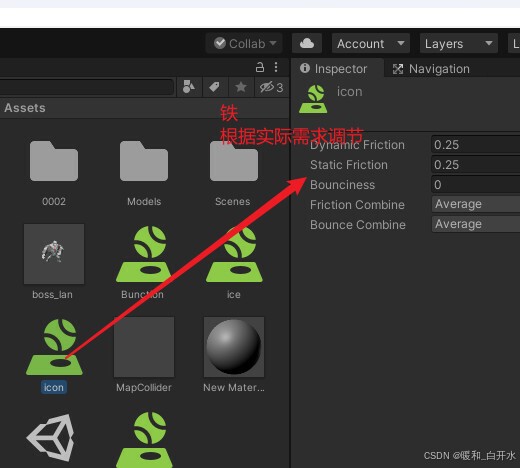Click the '0002' folder name
520x468 pixels.
(x=54, y=201)
